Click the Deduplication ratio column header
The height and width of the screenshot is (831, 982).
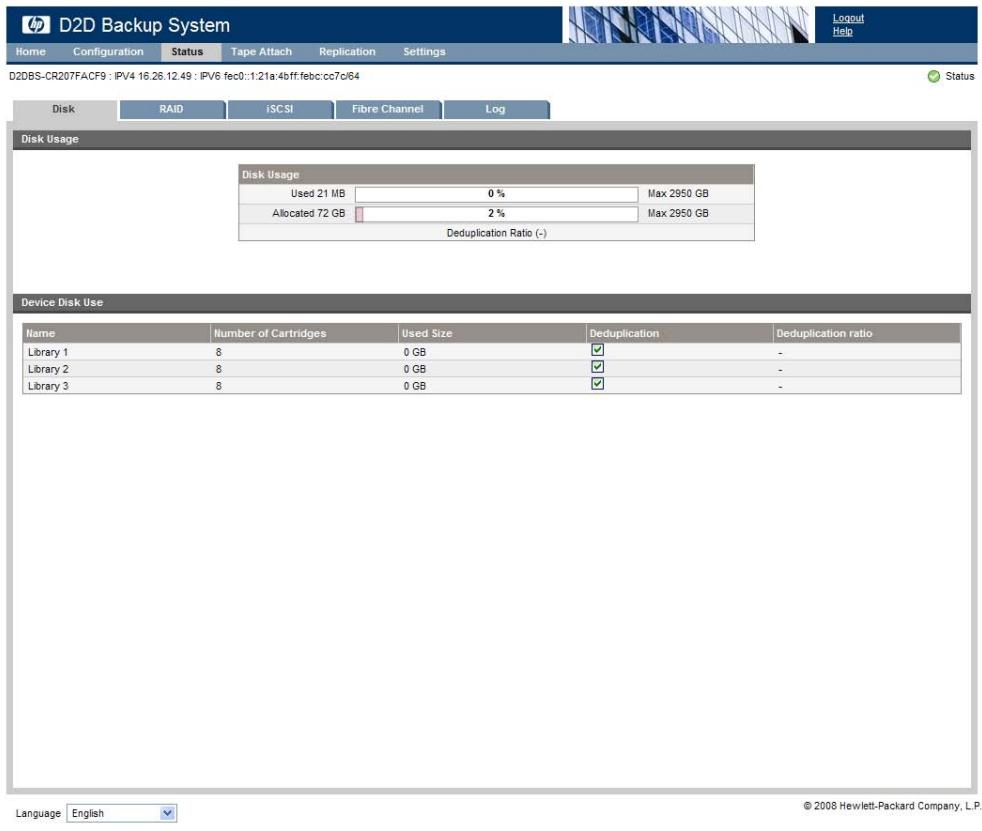pos(867,333)
